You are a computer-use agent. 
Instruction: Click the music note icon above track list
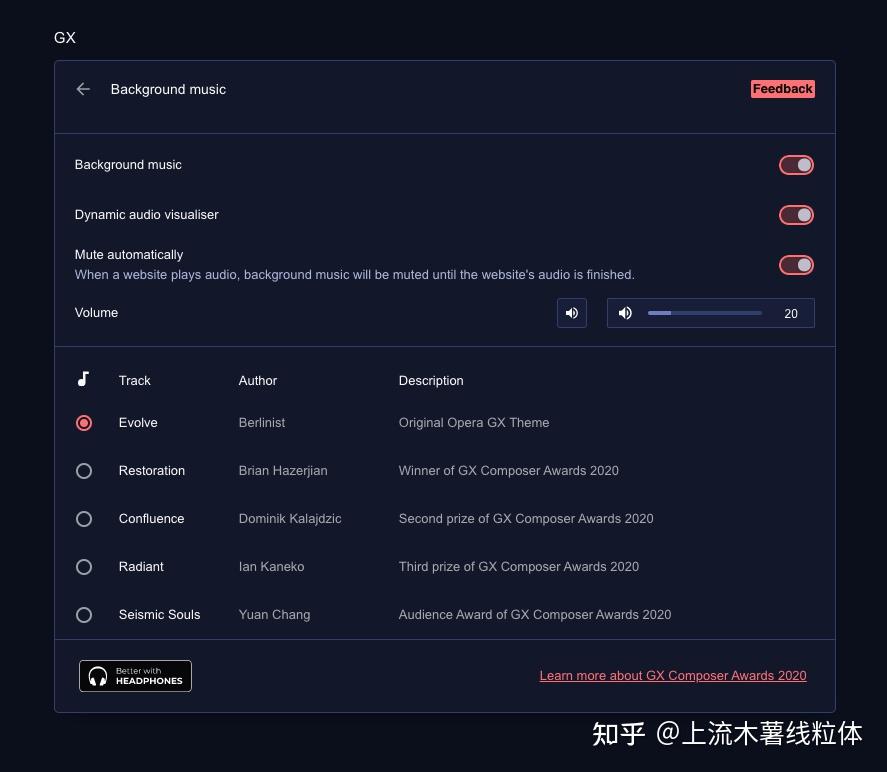point(84,380)
